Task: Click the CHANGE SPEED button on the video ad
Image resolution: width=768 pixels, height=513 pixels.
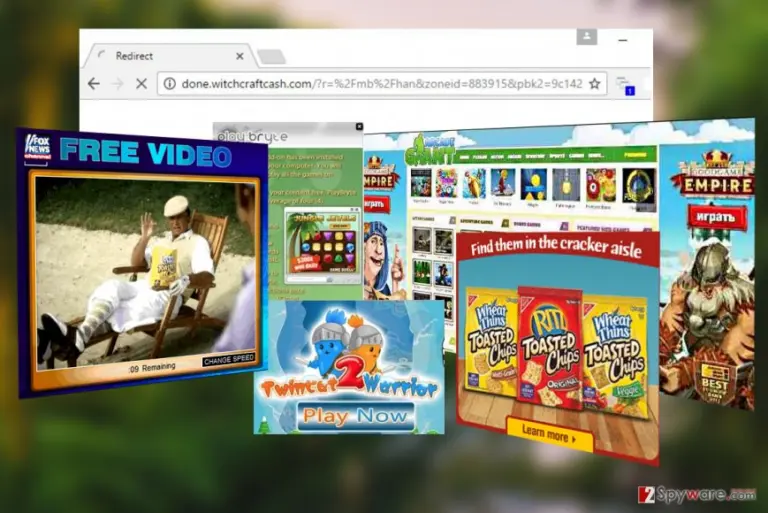Action: (x=229, y=360)
